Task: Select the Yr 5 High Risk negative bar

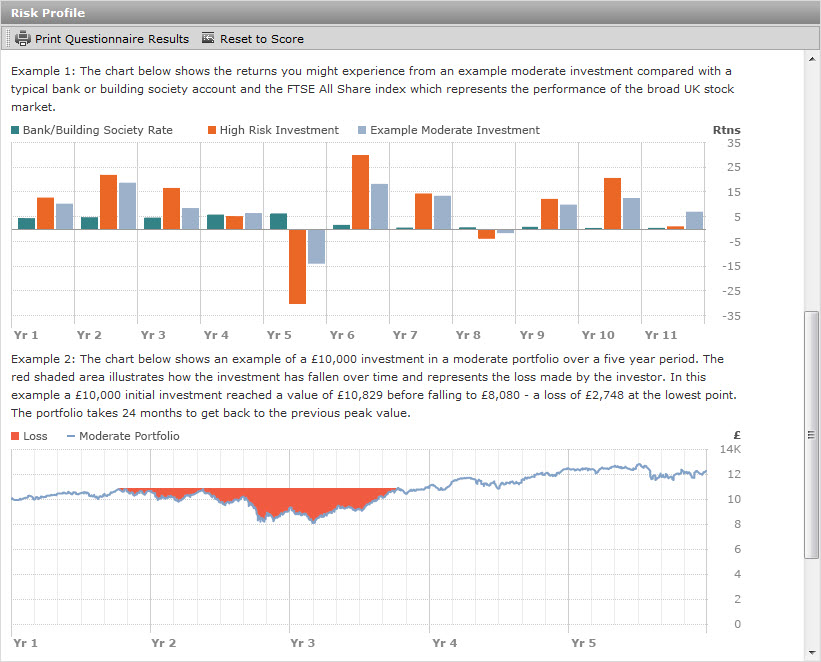Action: point(298,266)
